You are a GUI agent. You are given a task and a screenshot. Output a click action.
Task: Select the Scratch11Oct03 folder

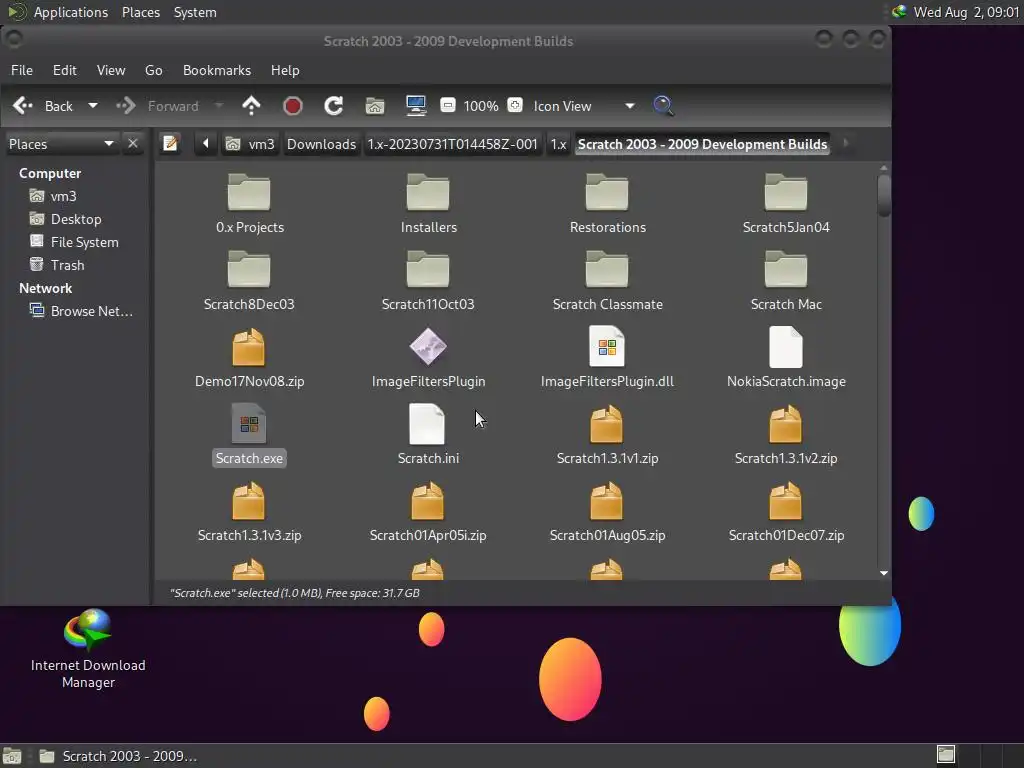click(x=428, y=281)
